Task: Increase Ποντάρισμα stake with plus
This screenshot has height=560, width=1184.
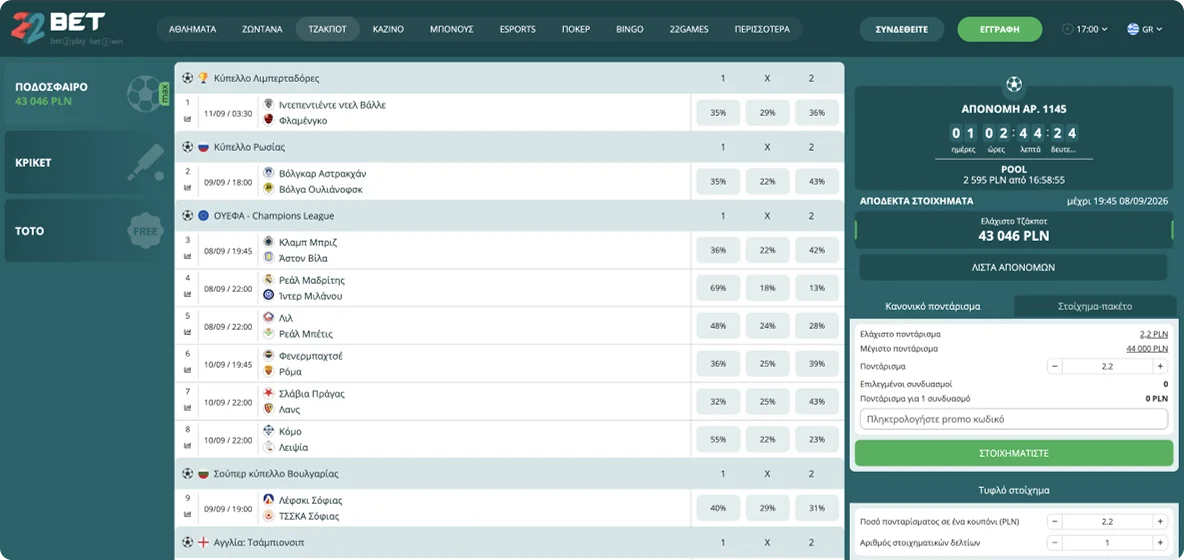Action: pos(1161,366)
